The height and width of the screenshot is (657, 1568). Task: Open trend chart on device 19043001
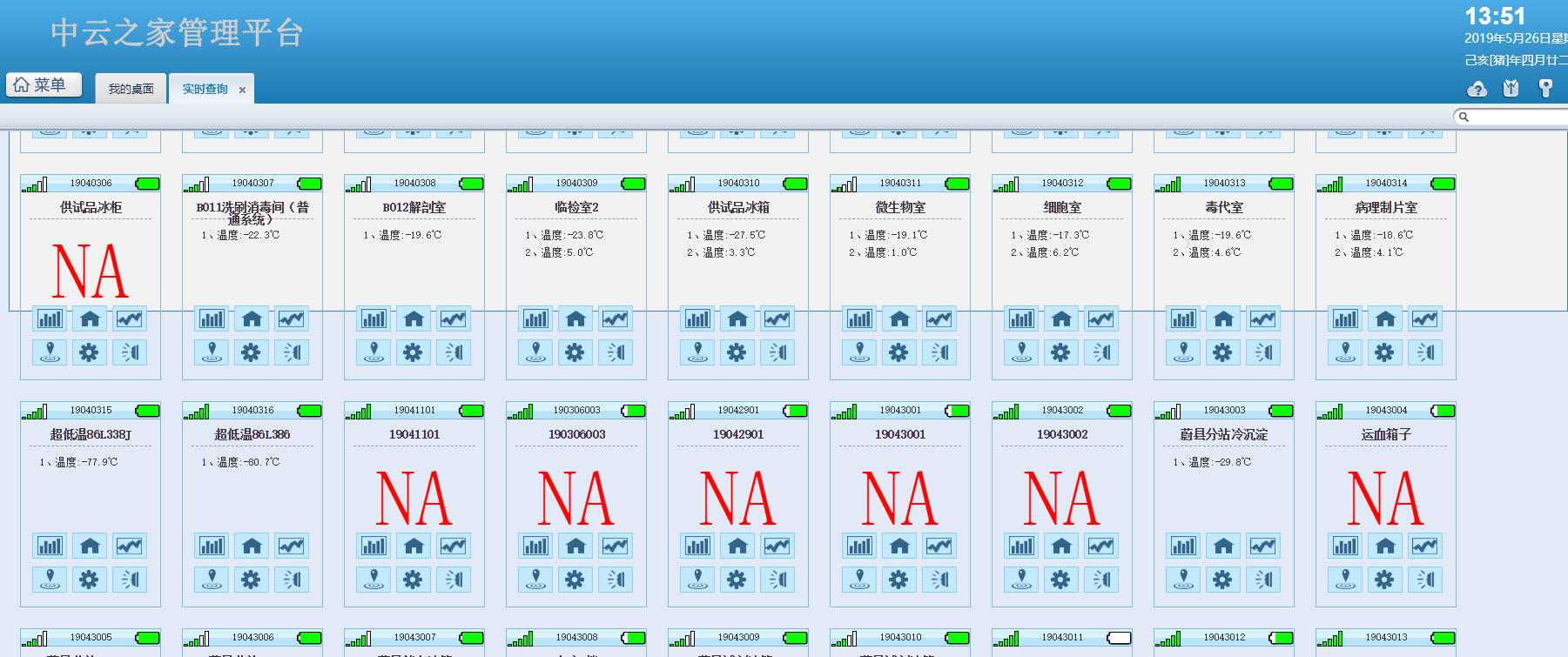point(939,546)
